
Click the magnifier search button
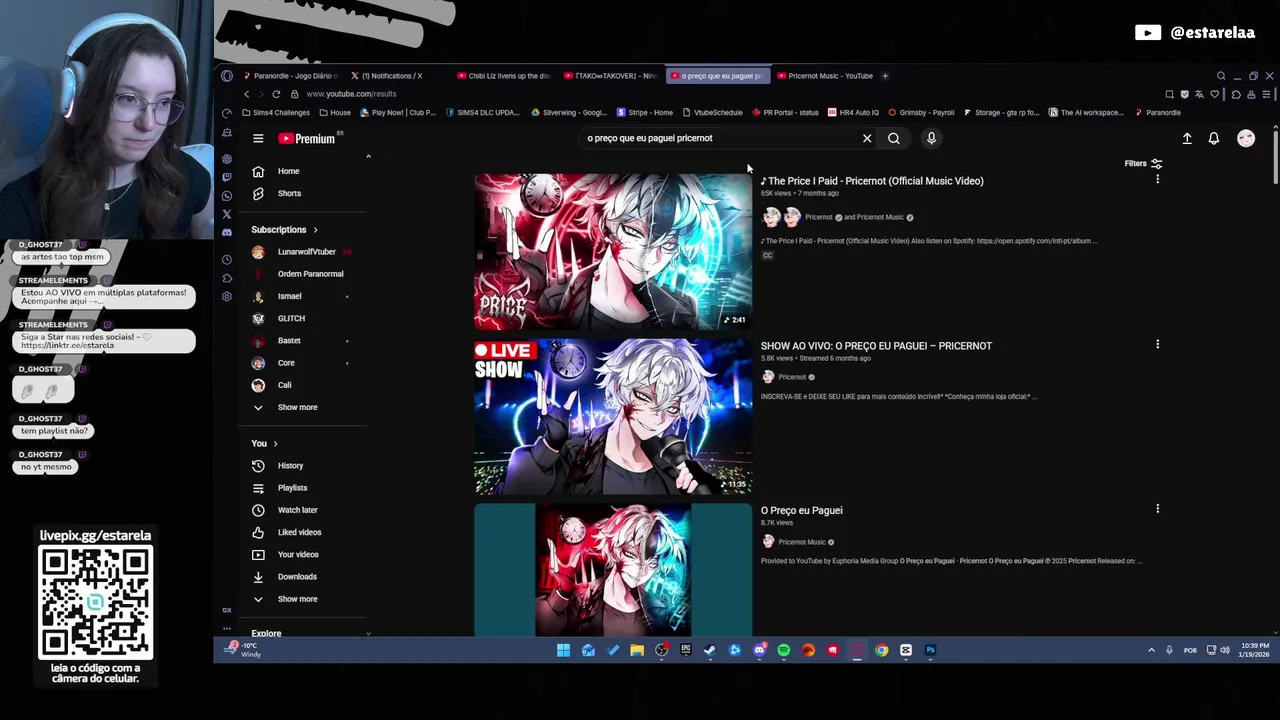(894, 139)
